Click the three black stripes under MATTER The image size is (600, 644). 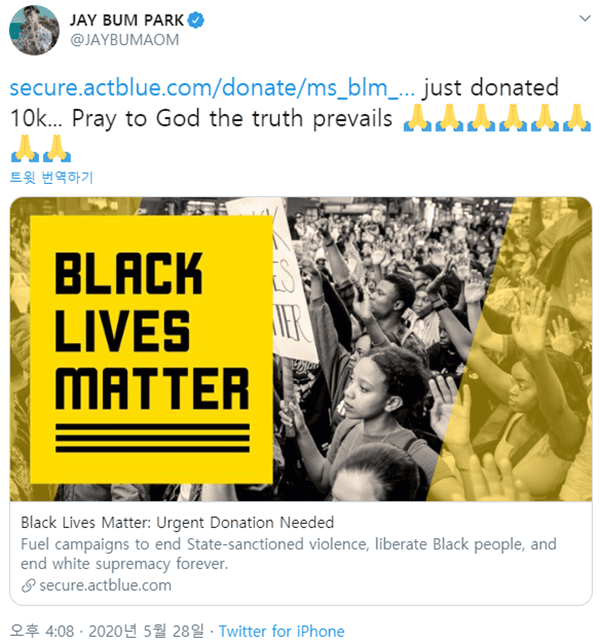click(152, 438)
